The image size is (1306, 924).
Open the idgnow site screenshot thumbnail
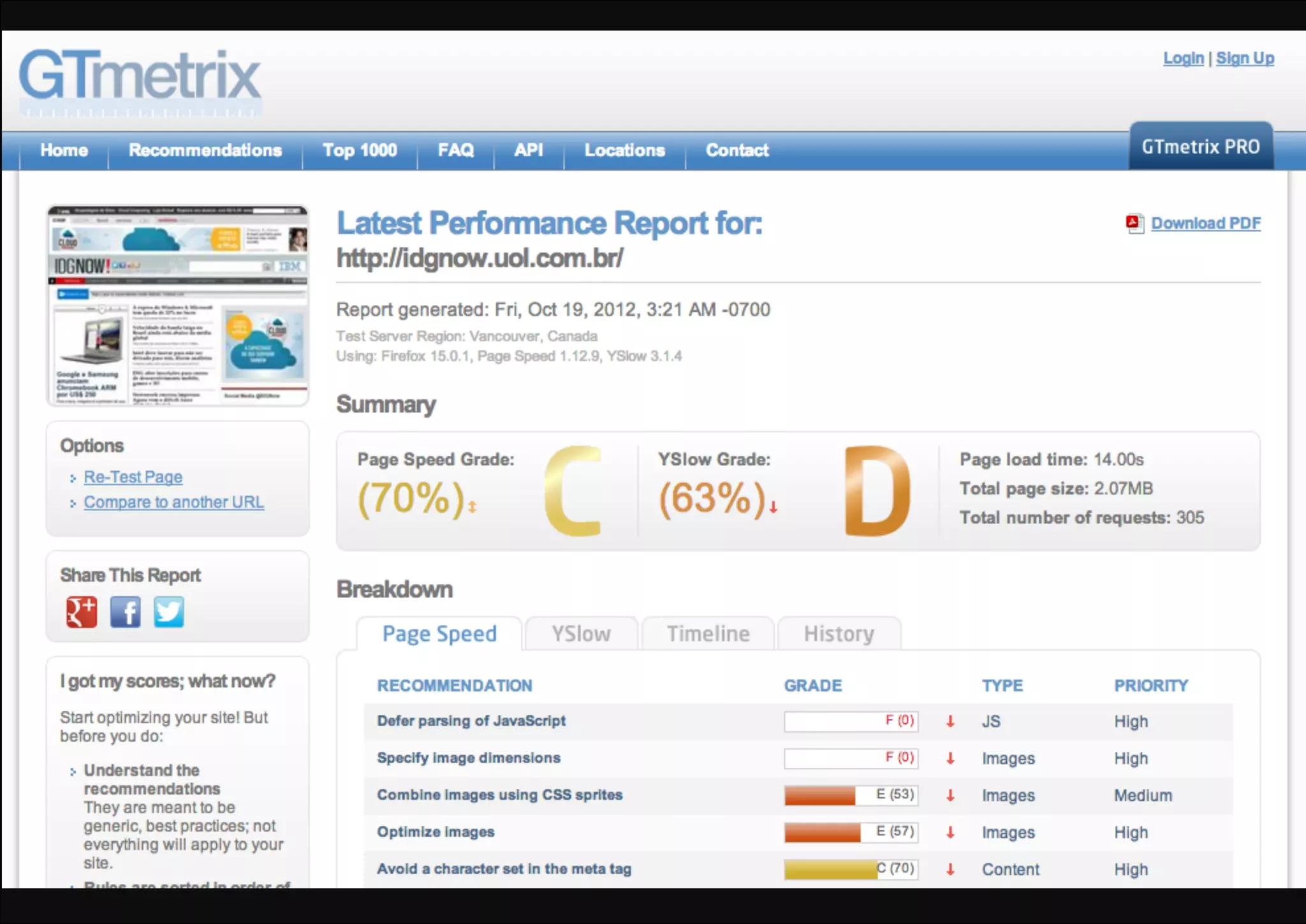(178, 305)
